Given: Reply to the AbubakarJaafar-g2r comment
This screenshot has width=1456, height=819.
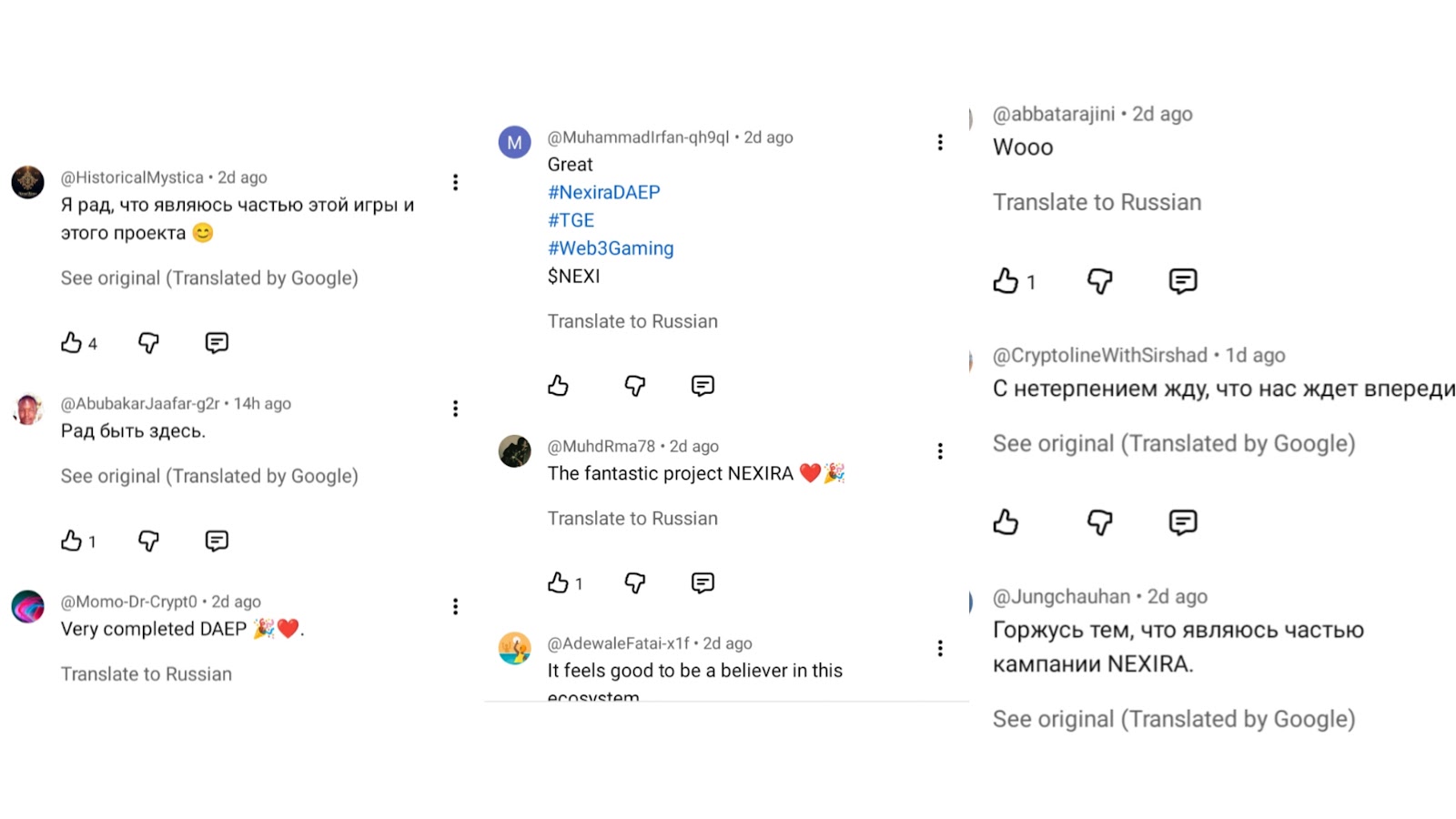Looking at the screenshot, I should pyautogui.click(x=217, y=541).
